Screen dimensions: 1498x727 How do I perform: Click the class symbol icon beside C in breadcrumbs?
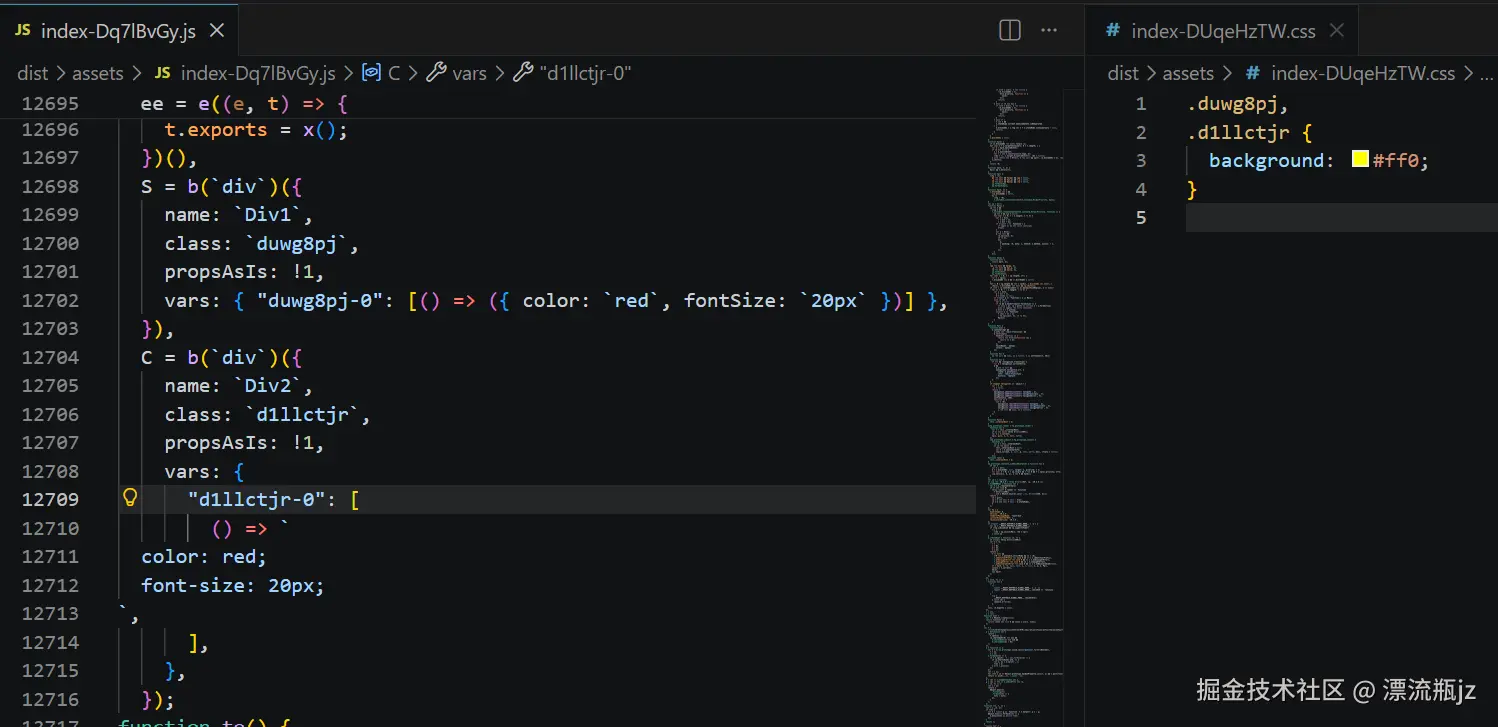click(x=374, y=72)
